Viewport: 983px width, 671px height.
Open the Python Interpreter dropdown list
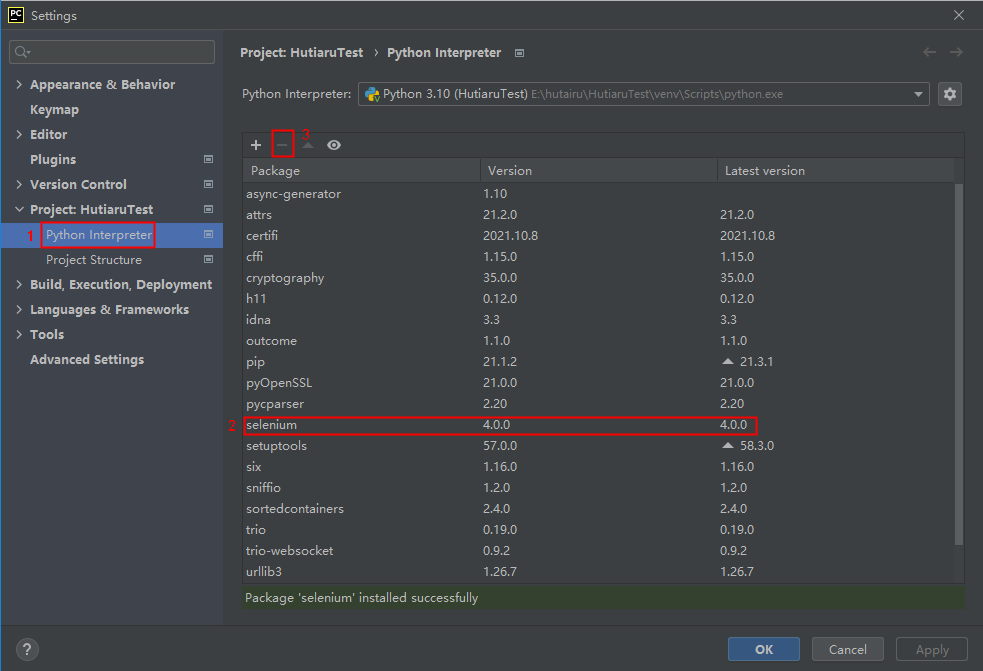[x=917, y=93]
